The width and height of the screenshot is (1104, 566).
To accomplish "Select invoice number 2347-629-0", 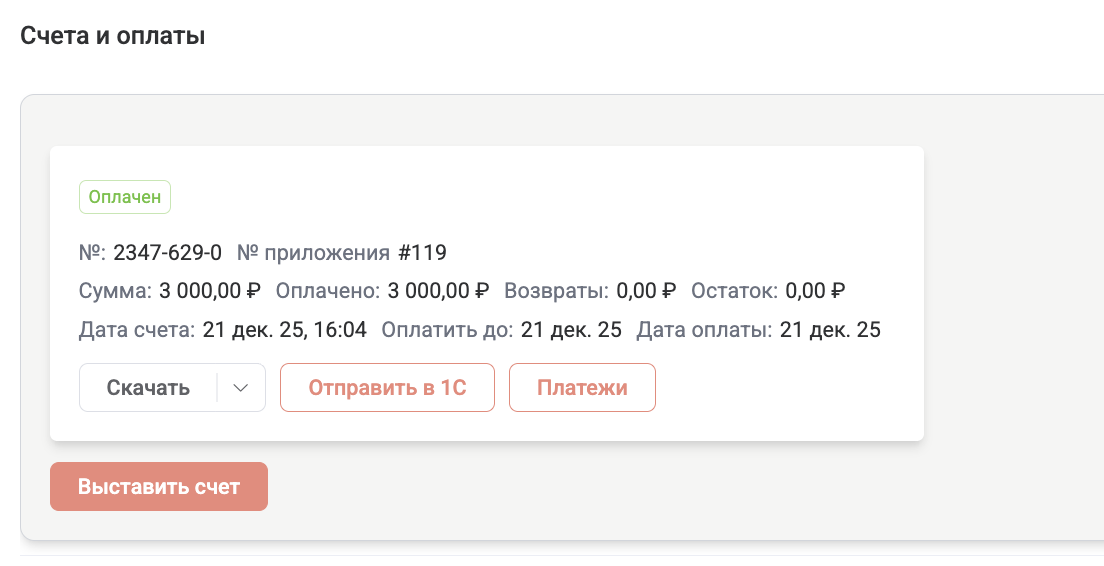I will (x=167, y=252).
